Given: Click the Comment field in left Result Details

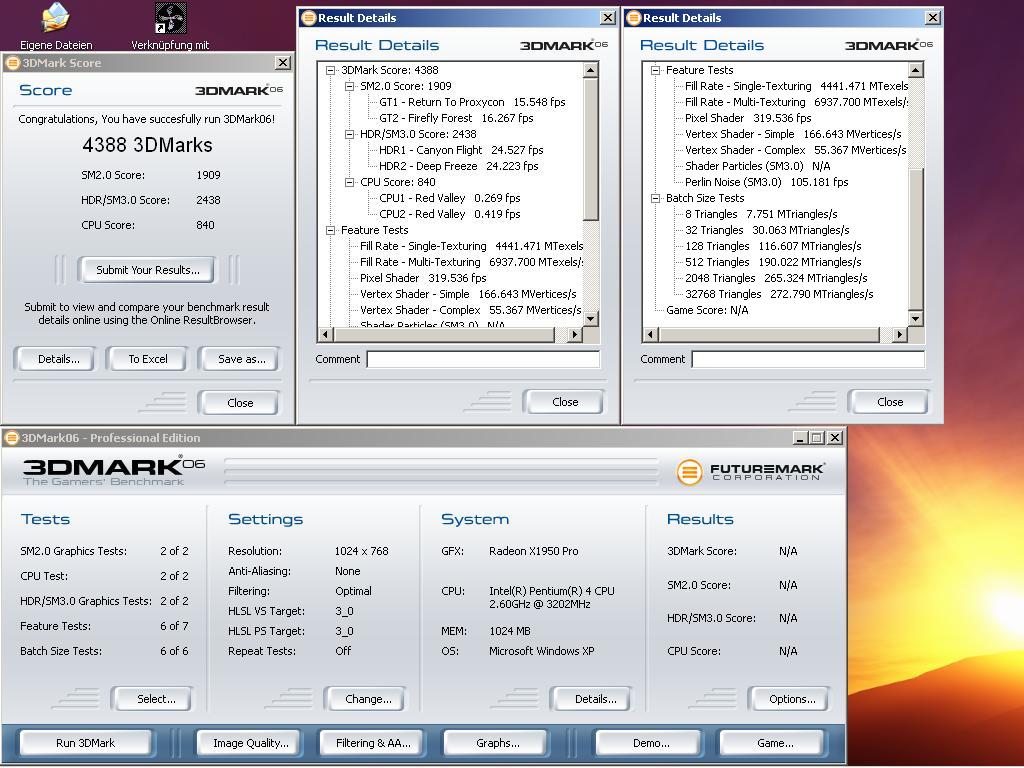Looking at the screenshot, I should (483, 359).
